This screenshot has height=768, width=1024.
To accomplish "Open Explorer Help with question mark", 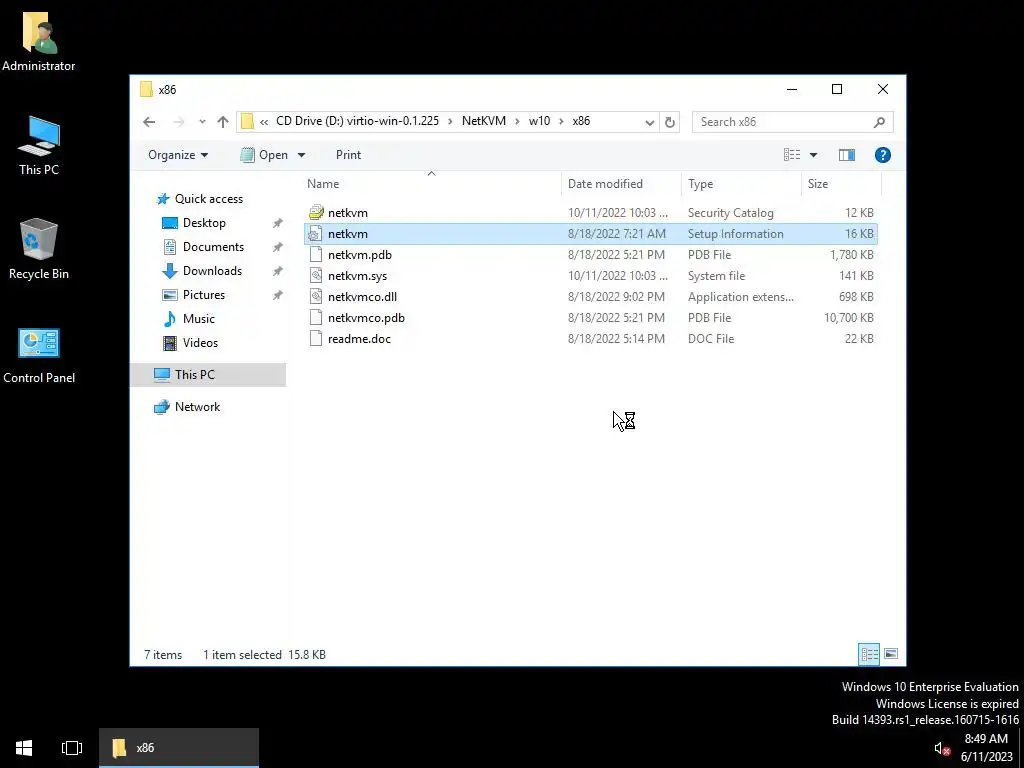I will click(882, 155).
